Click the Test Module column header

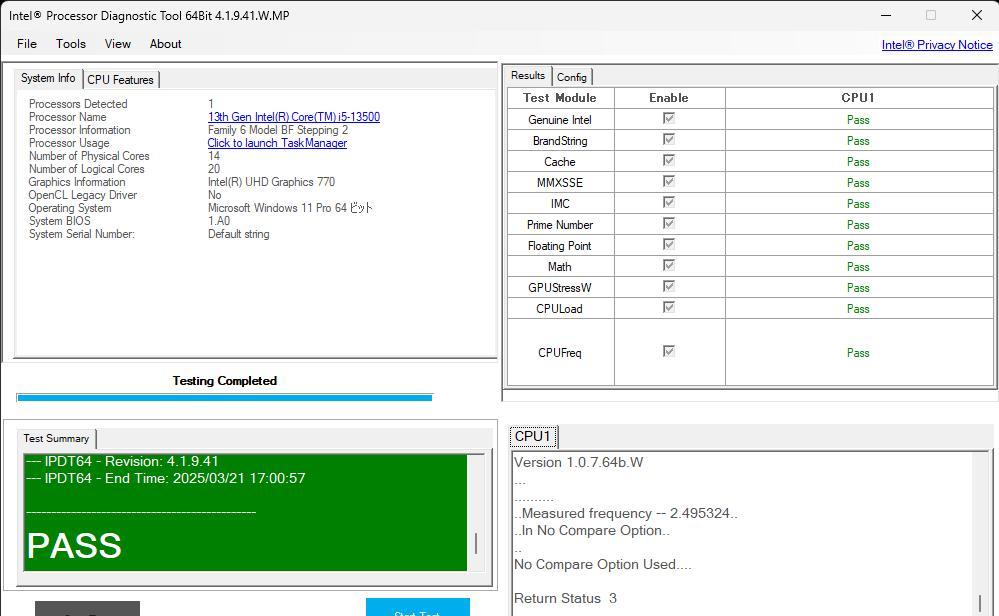(x=560, y=98)
